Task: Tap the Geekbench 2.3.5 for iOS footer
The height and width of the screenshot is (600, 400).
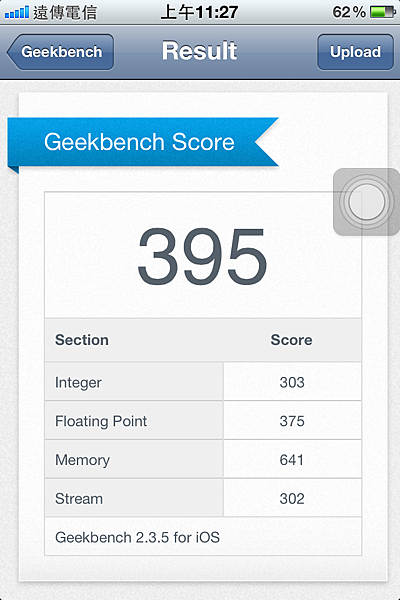Action: click(x=137, y=537)
